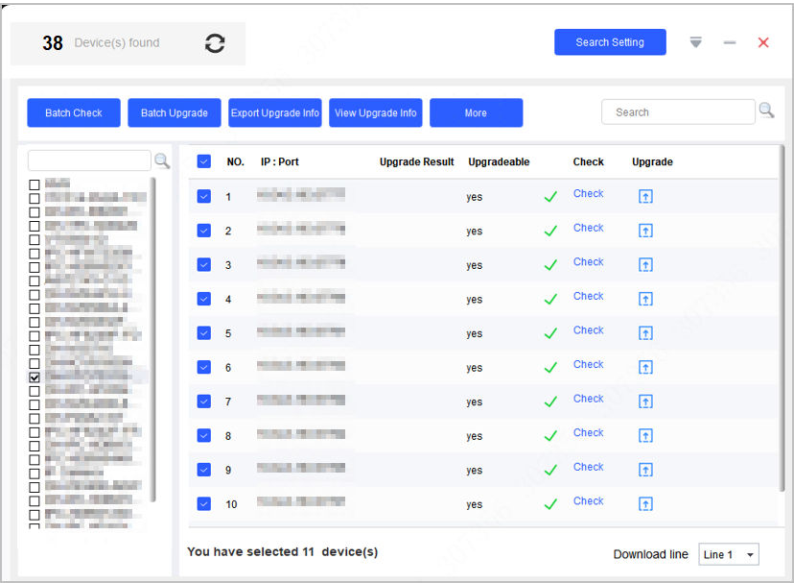Uncheck the checkbox for device row 5
796x584 pixels.
point(204,333)
